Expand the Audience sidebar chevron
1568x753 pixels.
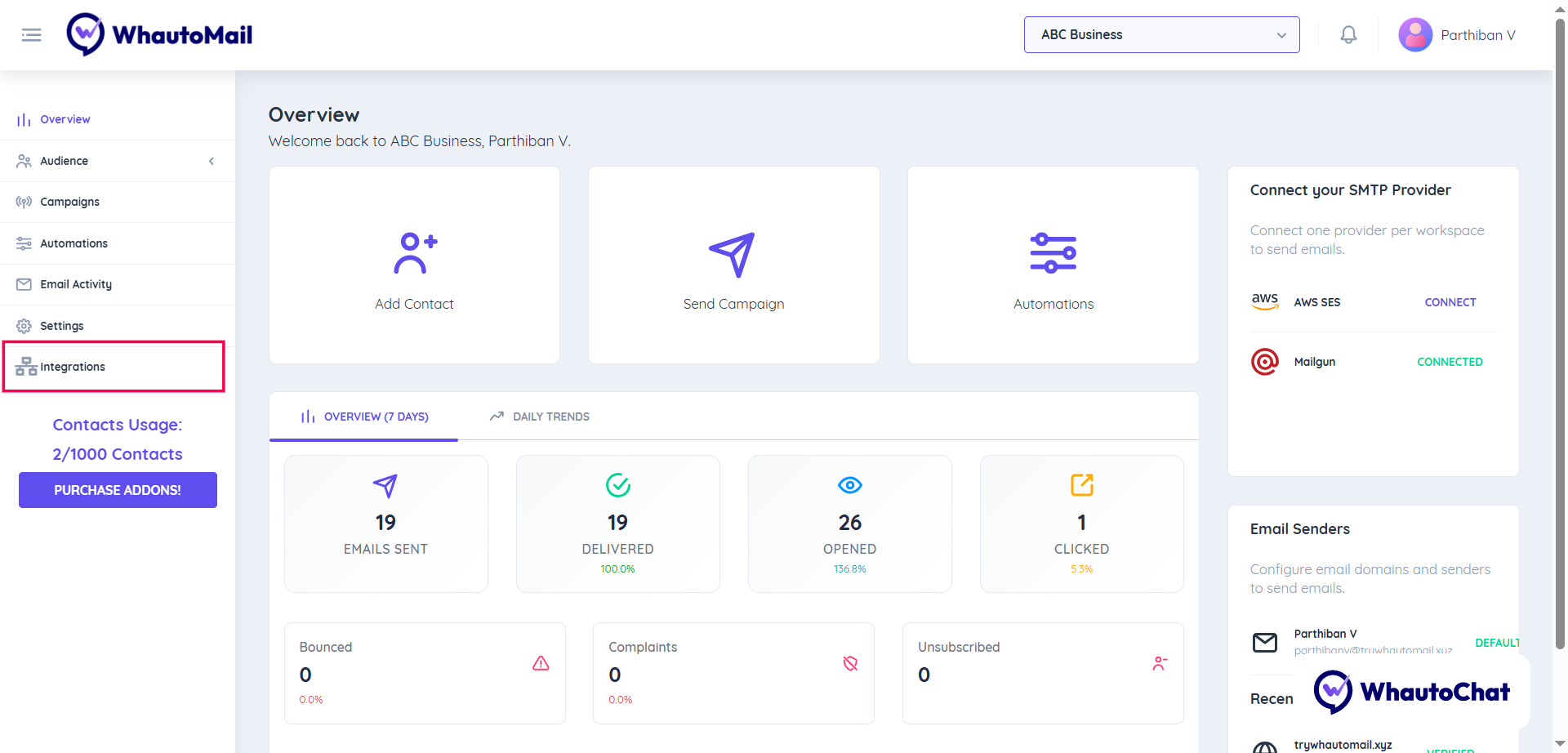(212, 162)
